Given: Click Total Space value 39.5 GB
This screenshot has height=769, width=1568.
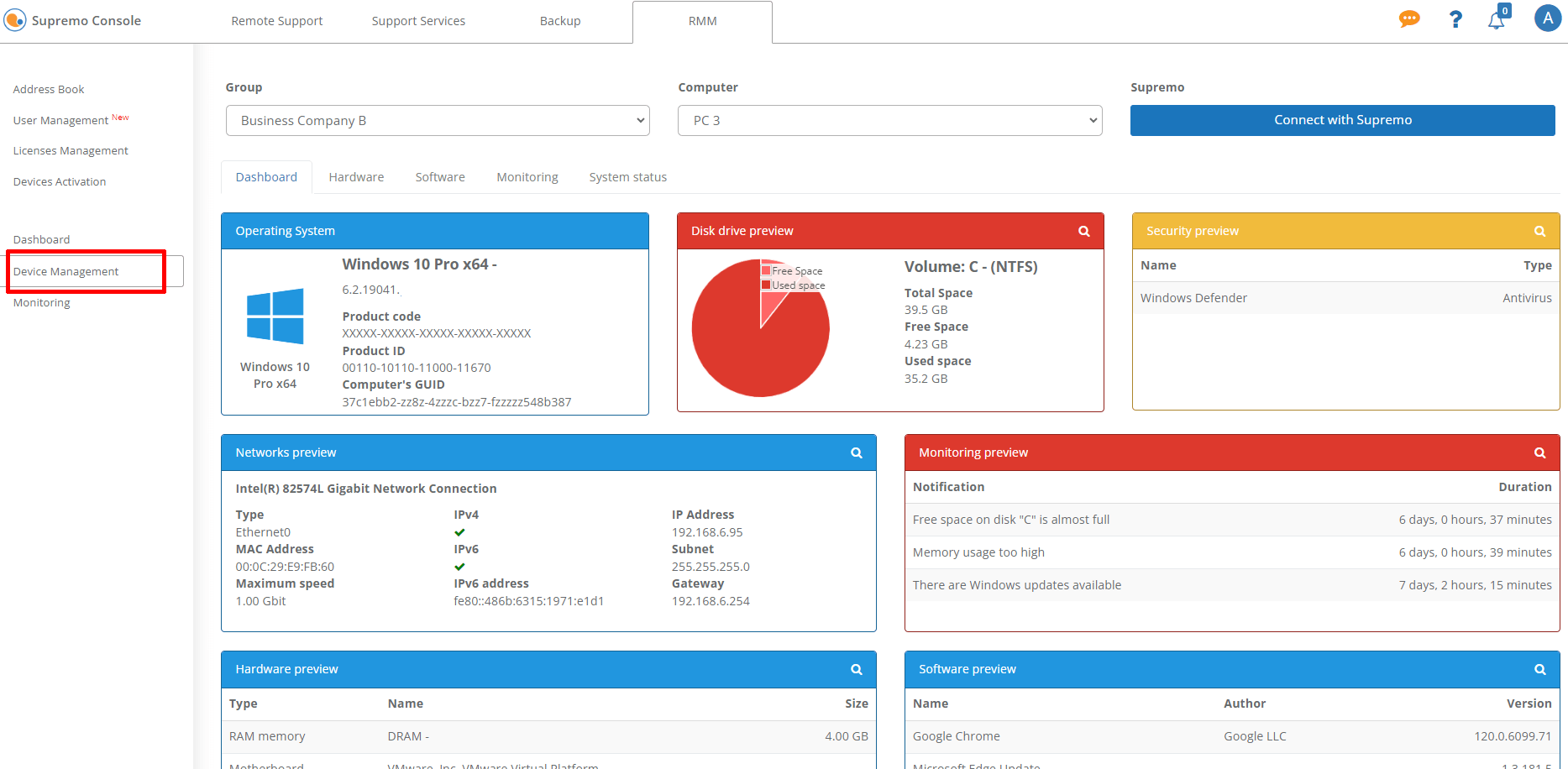Looking at the screenshot, I should (926, 310).
